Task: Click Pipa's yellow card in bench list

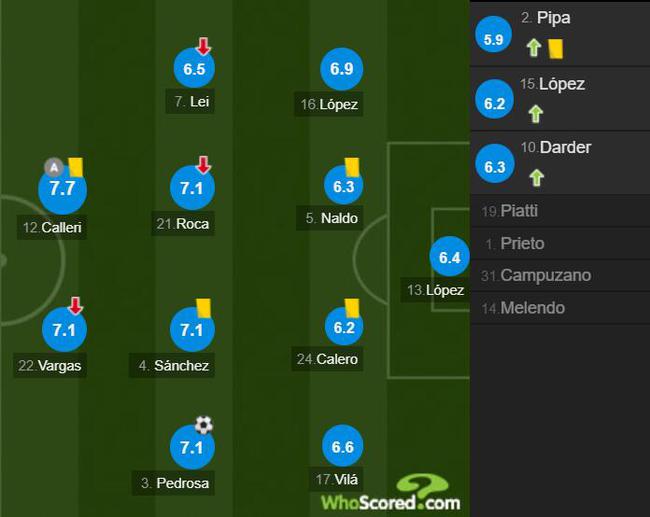Action: pyautogui.click(x=555, y=49)
